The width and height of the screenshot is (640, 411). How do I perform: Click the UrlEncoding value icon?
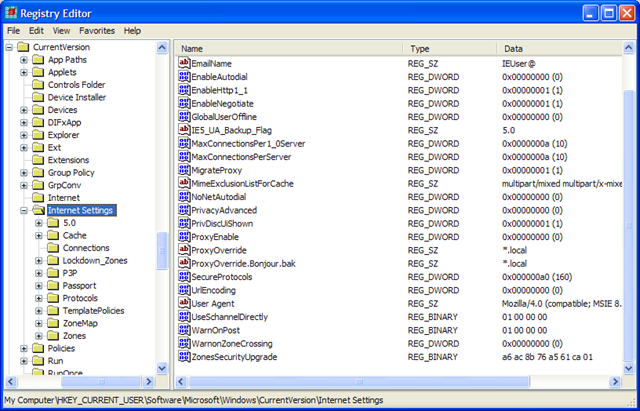pos(184,290)
